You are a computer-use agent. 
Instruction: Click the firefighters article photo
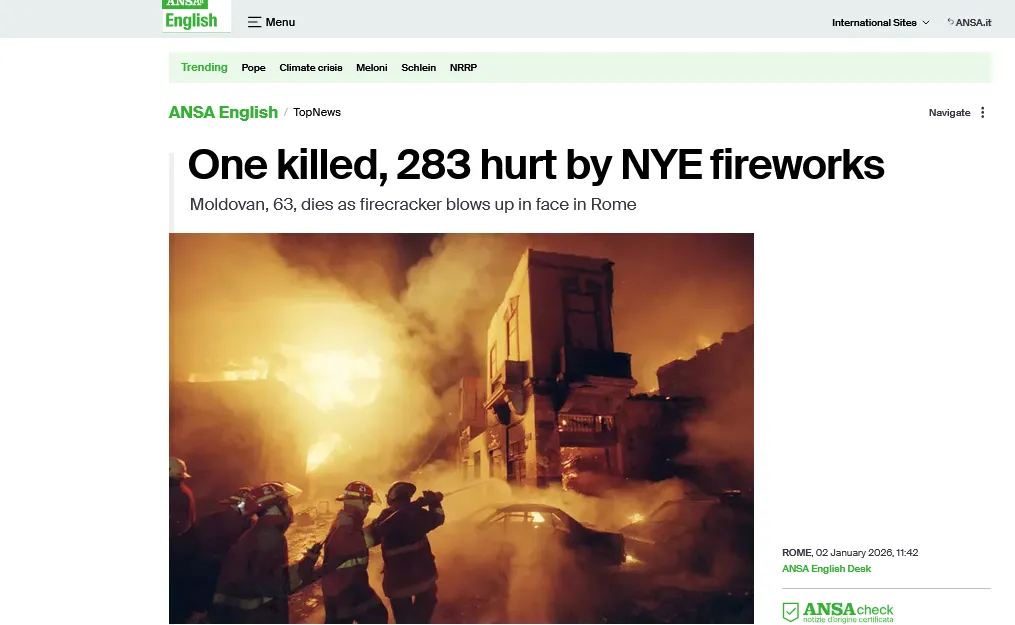pos(461,428)
